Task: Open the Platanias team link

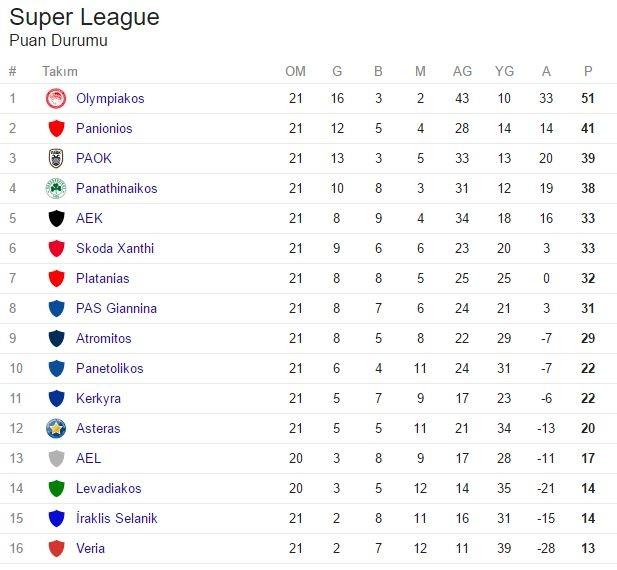Action: click(103, 279)
